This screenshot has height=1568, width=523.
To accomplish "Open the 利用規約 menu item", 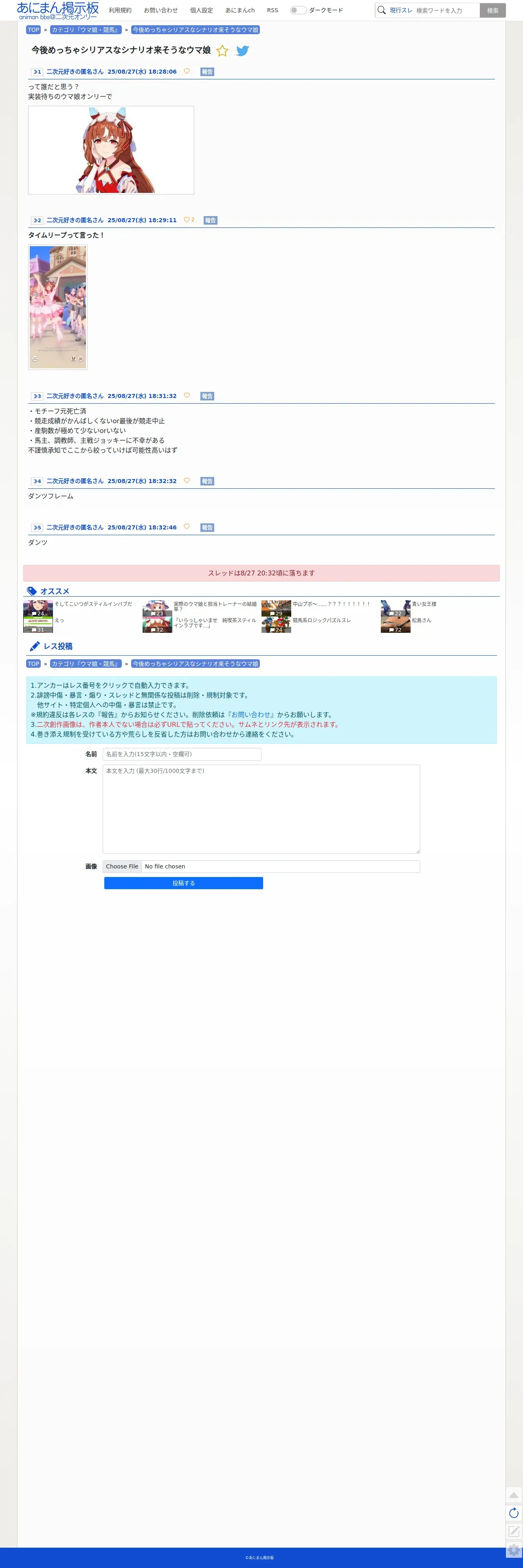I will [x=120, y=10].
